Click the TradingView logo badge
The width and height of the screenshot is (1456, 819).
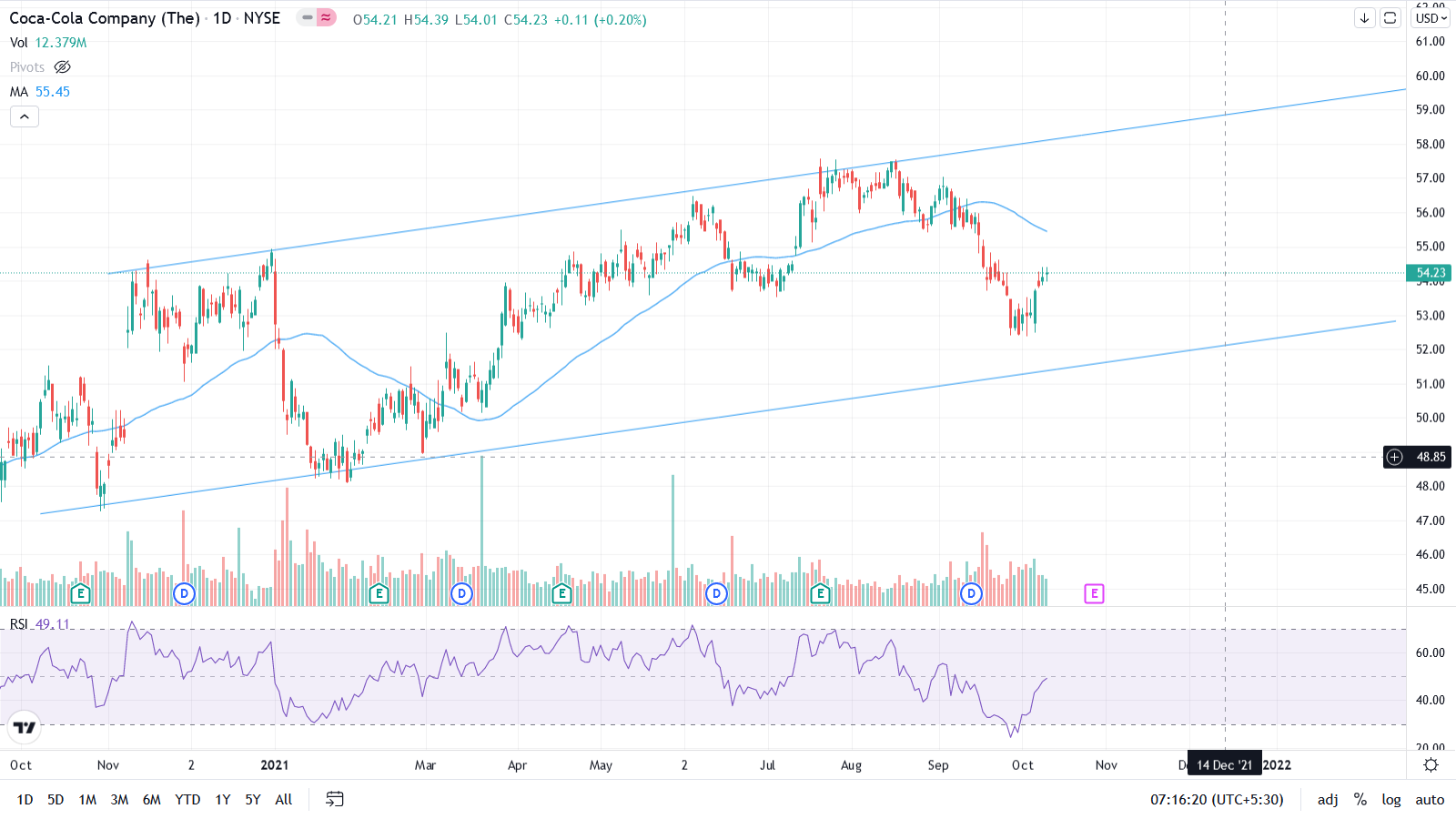click(25, 727)
